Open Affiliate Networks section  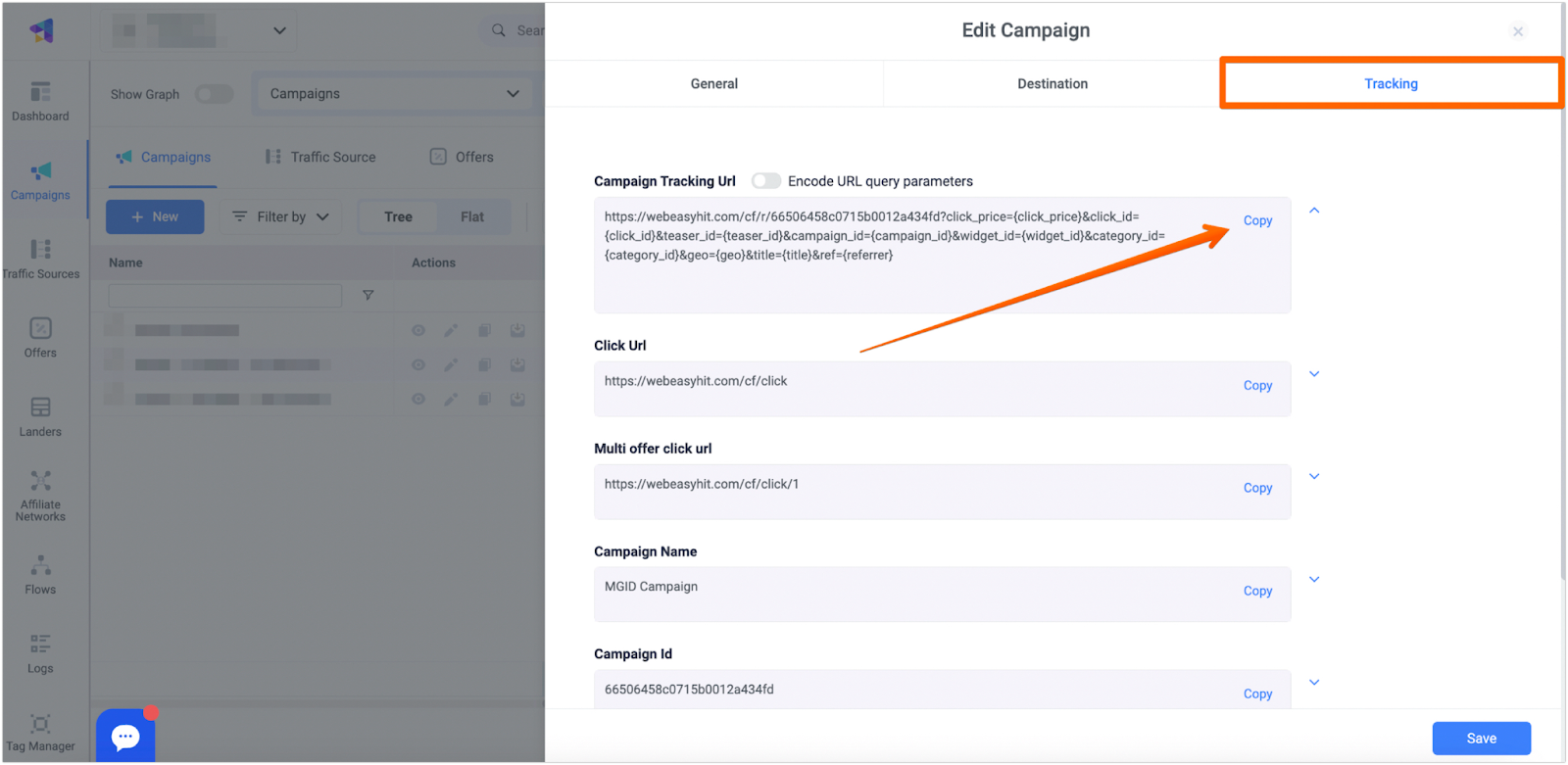pos(40,495)
